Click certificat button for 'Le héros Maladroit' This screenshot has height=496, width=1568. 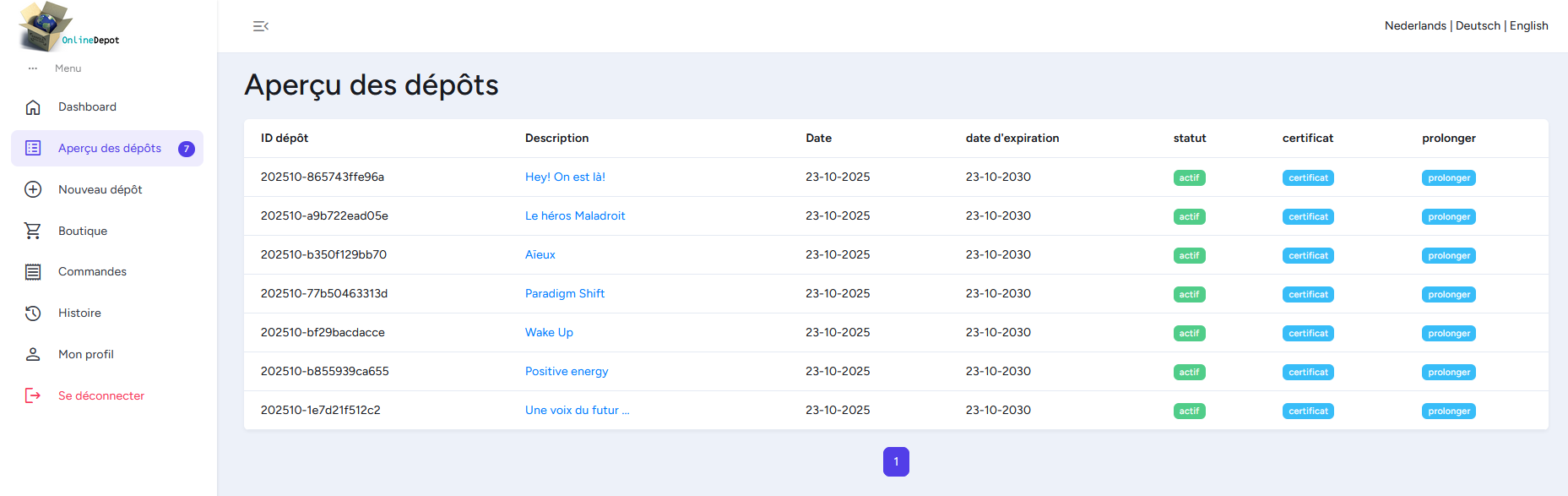[x=1308, y=217]
